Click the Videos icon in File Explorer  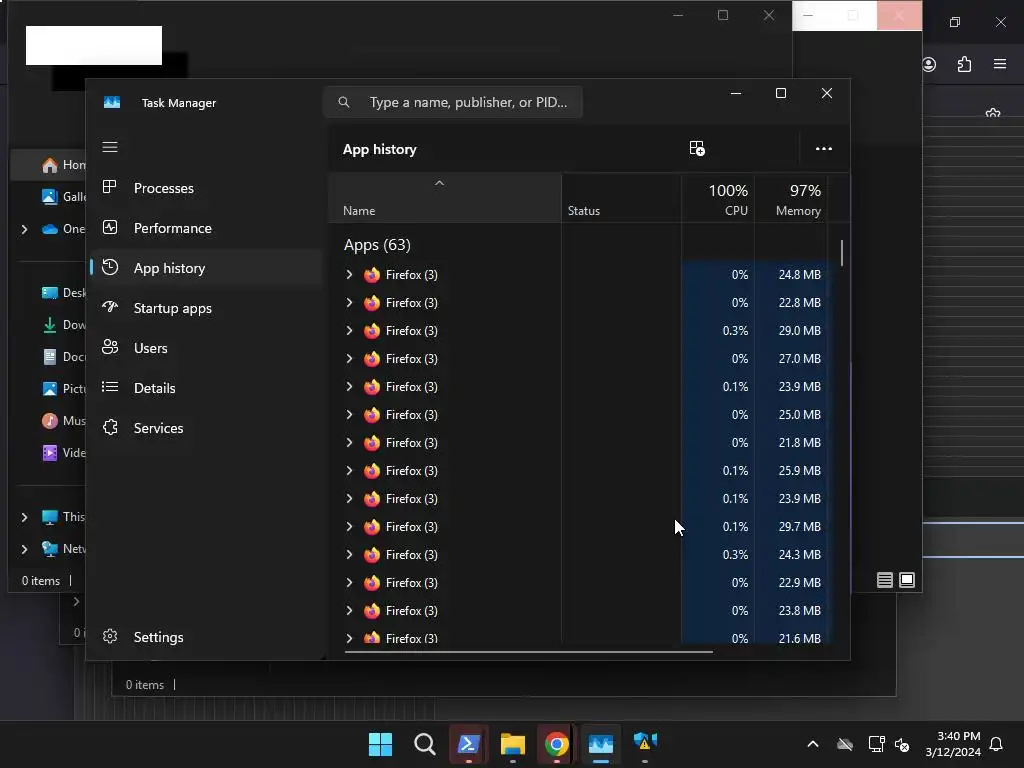pos(50,453)
